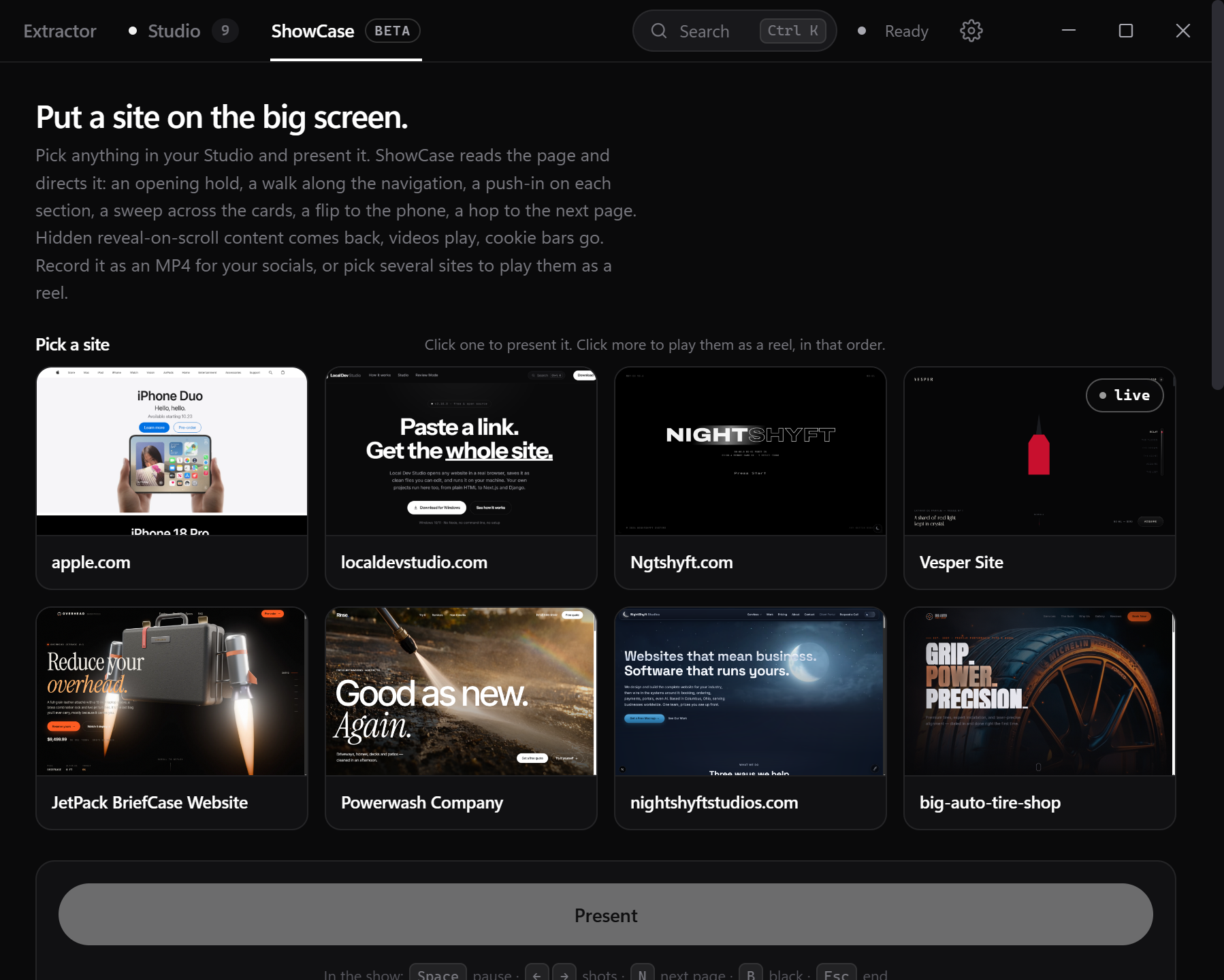The image size is (1224, 980).
Task: Click the live badge on Vesper Site
Action: pos(1125,395)
